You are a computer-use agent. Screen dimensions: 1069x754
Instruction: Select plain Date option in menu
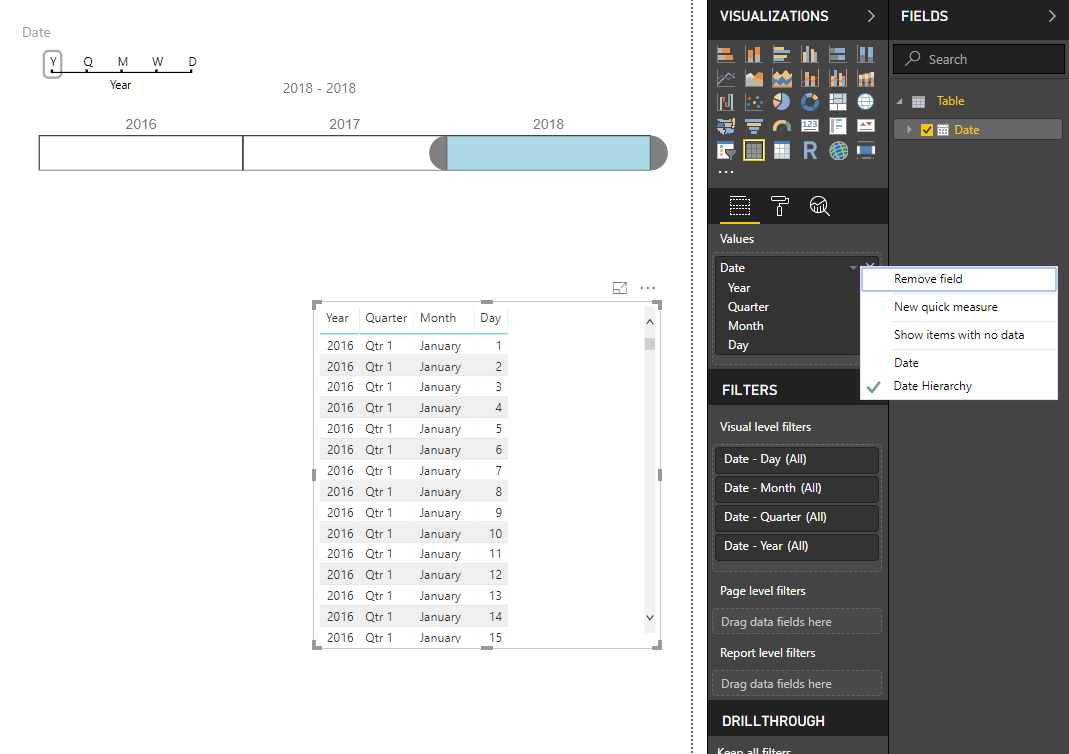pyautogui.click(x=959, y=363)
